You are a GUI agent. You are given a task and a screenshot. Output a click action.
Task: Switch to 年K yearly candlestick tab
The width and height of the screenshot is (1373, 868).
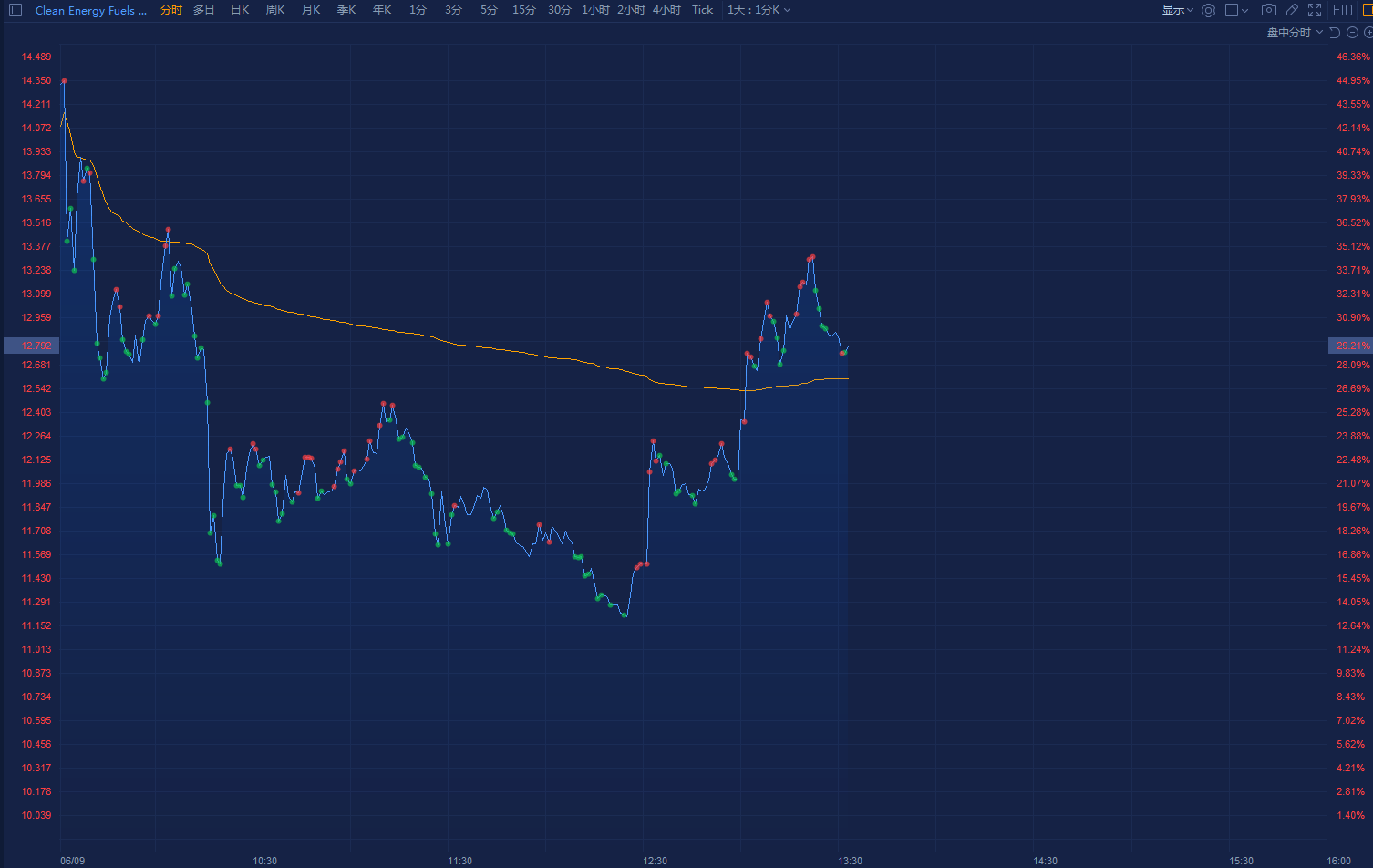(x=382, y=10)
